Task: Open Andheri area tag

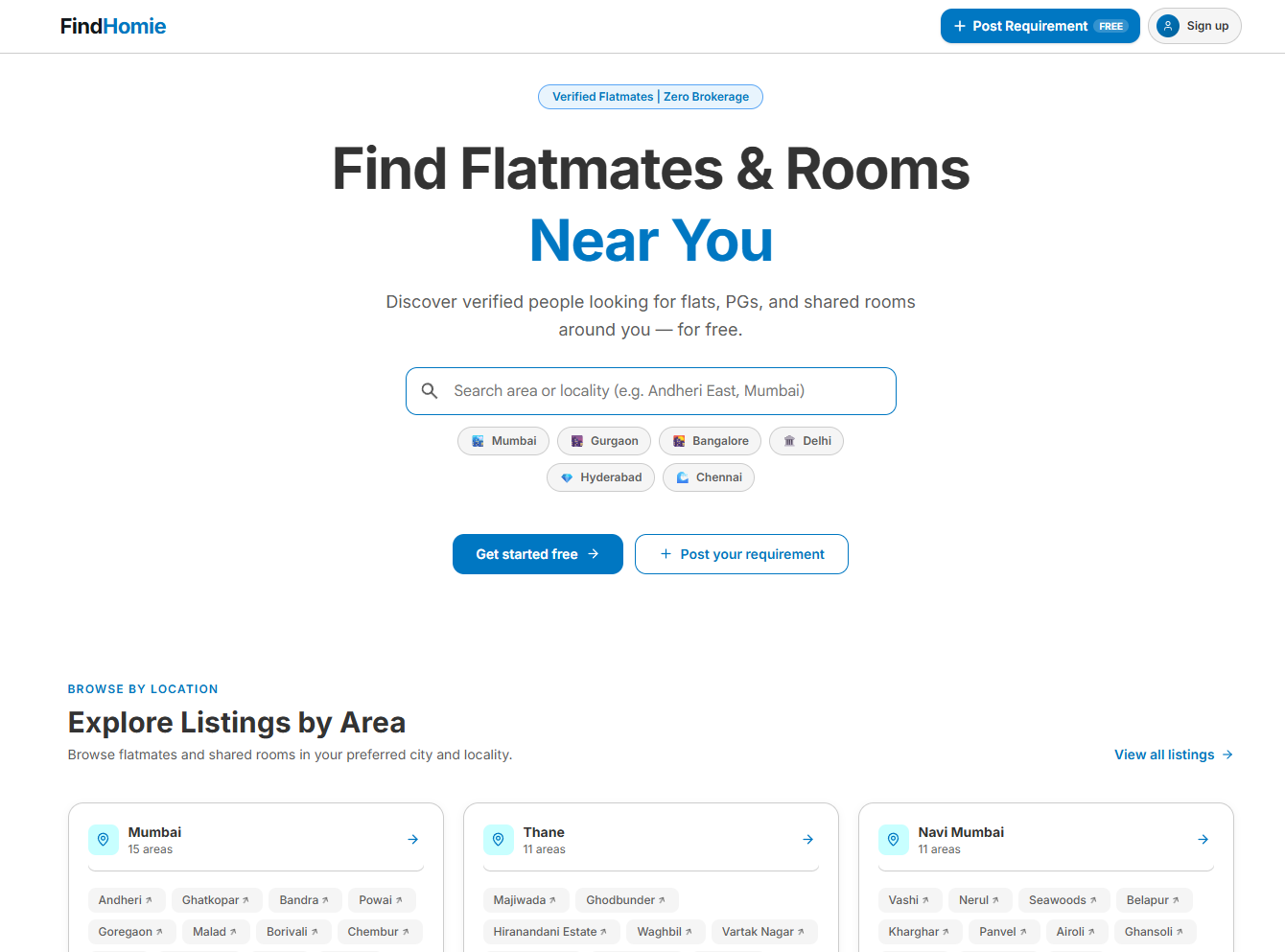Action: pos(126,900)
